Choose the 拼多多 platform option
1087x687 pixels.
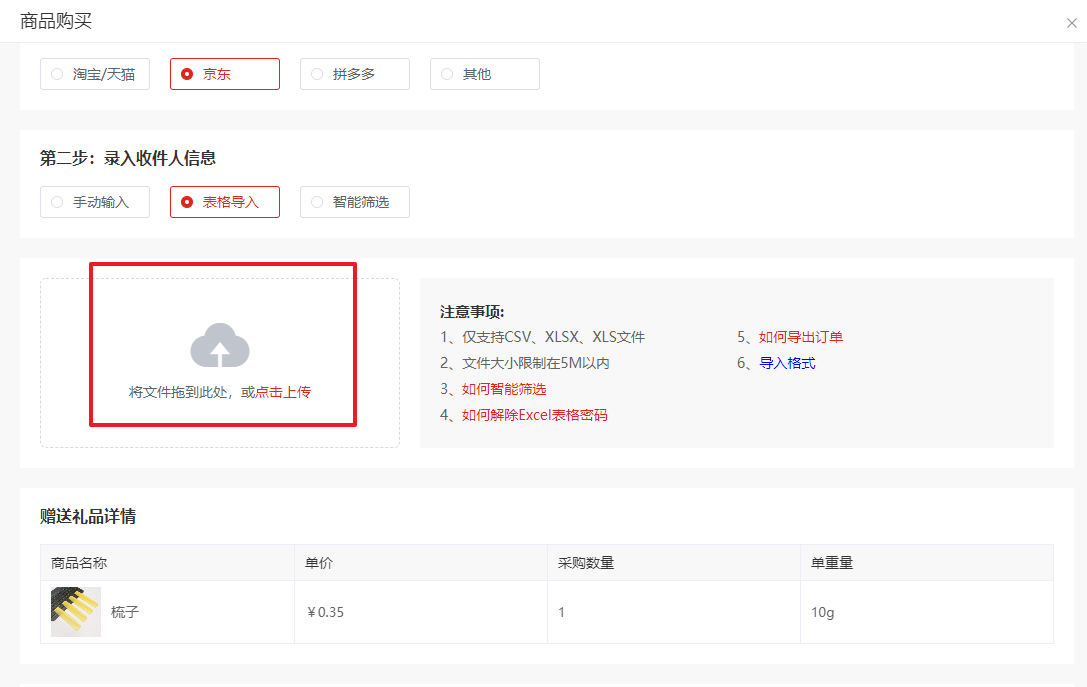tap(355, 74)
